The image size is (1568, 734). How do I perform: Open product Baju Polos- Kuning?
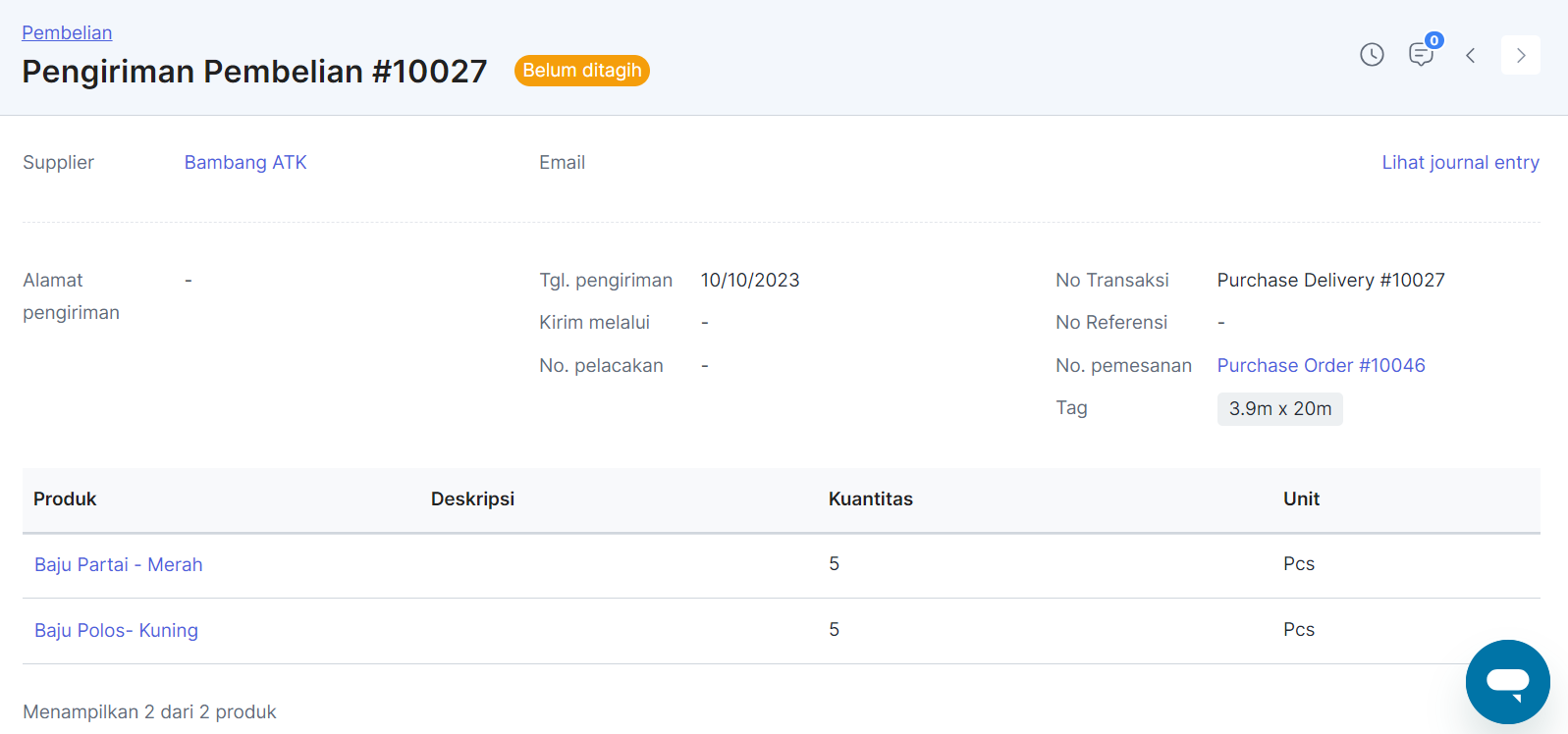(116, 631)
